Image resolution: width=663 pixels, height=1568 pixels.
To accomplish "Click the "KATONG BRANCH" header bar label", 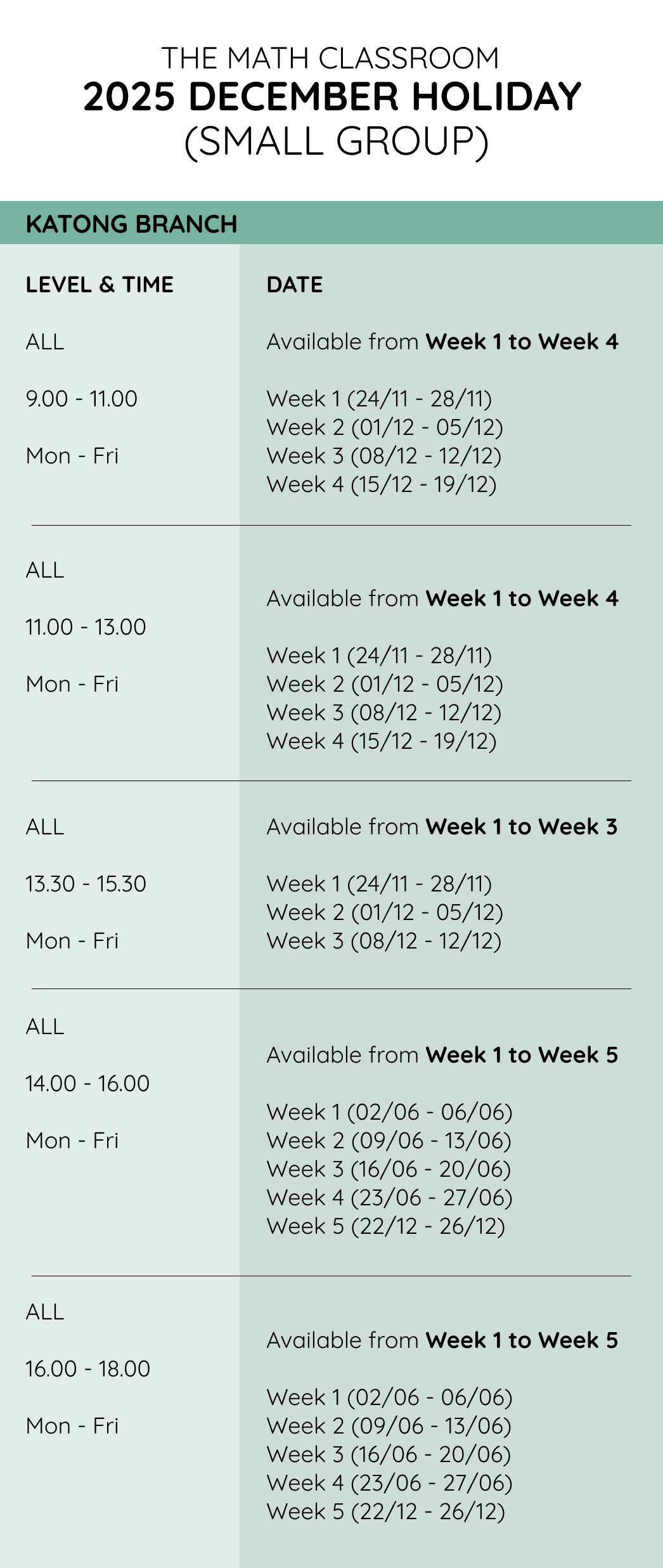I will (132, 224).
